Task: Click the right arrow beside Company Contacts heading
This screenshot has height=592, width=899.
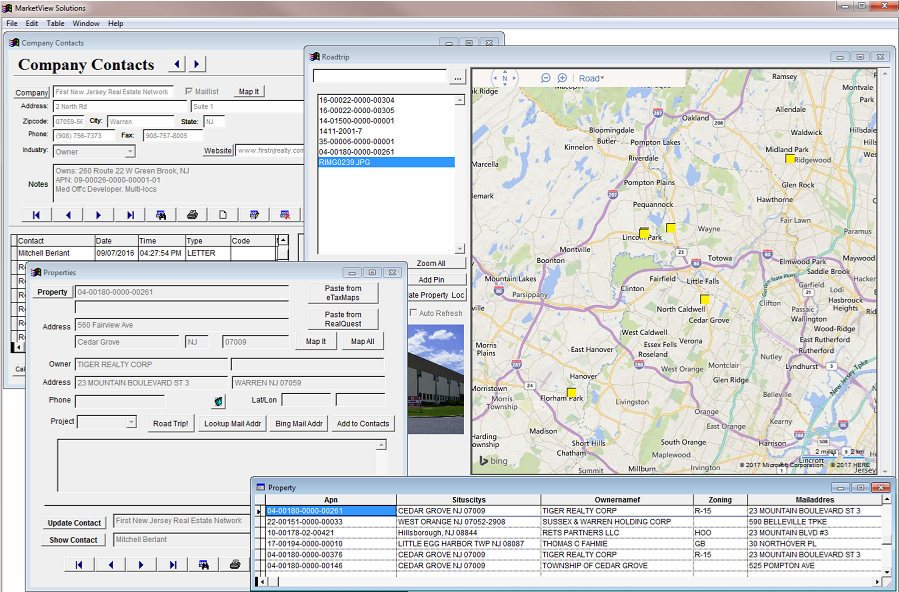Action: pos(197,64)
